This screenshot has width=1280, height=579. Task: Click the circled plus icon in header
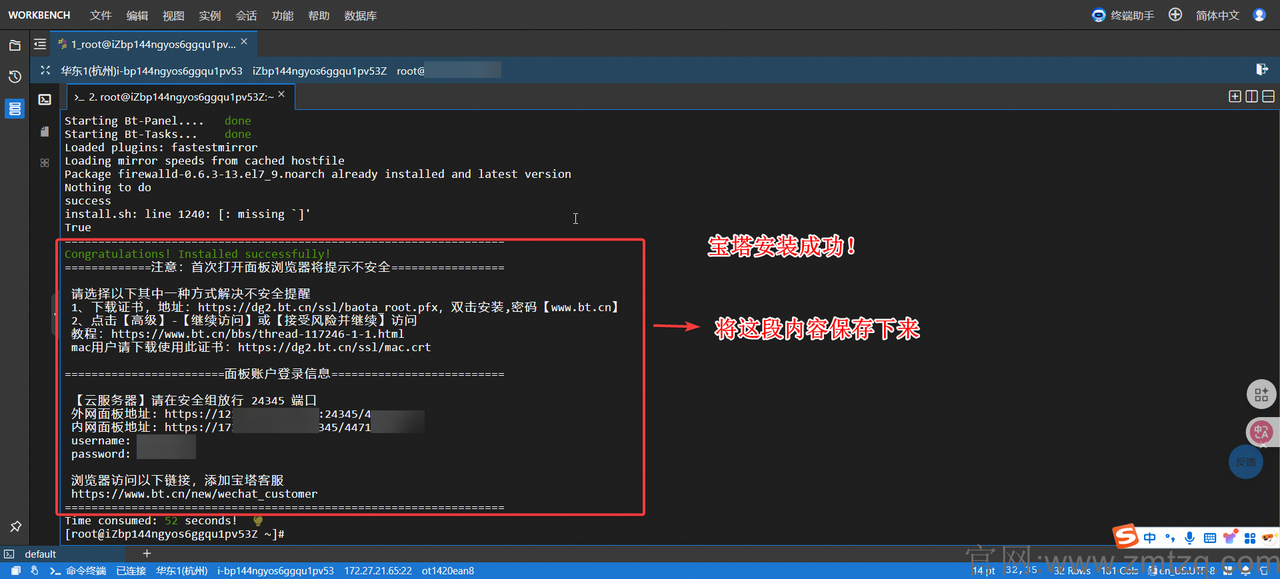click(1175, 15)
